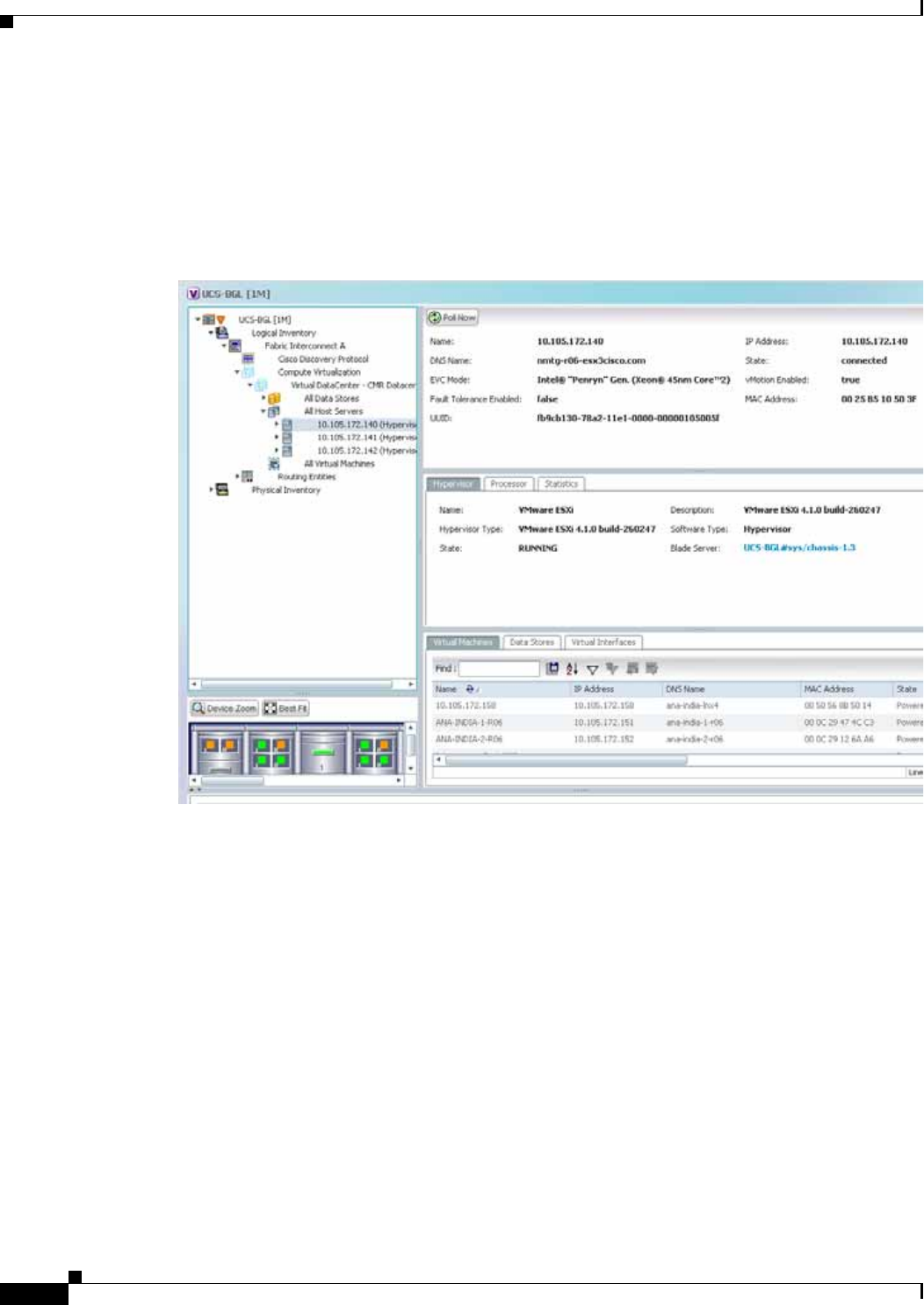
Task: Click the Cisco Discovery Protocol icon
Action: (249, 359)
